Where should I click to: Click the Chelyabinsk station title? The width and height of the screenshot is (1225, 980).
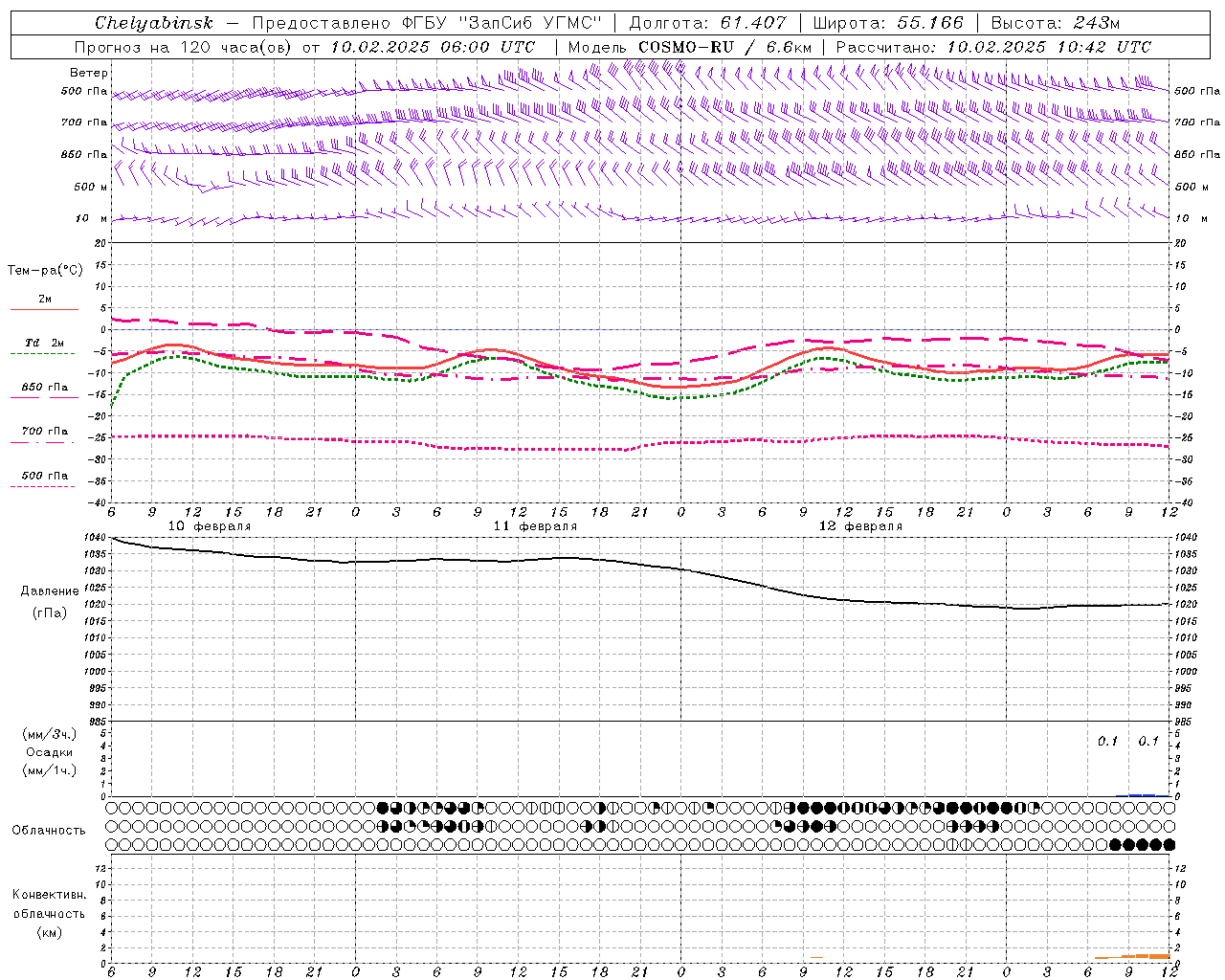point(154,23)
